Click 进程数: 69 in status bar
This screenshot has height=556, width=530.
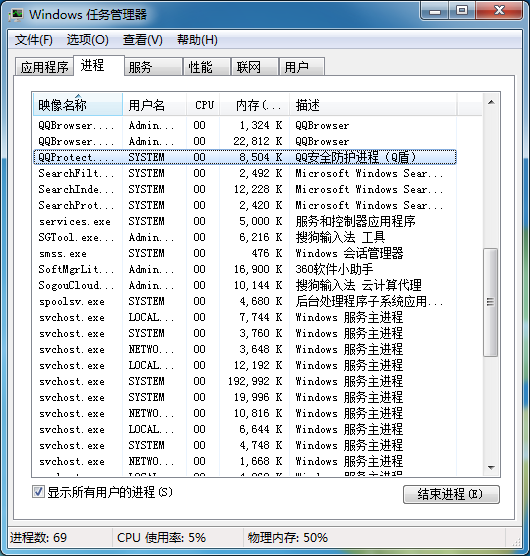pyautogui.click(x=38, y=538)
